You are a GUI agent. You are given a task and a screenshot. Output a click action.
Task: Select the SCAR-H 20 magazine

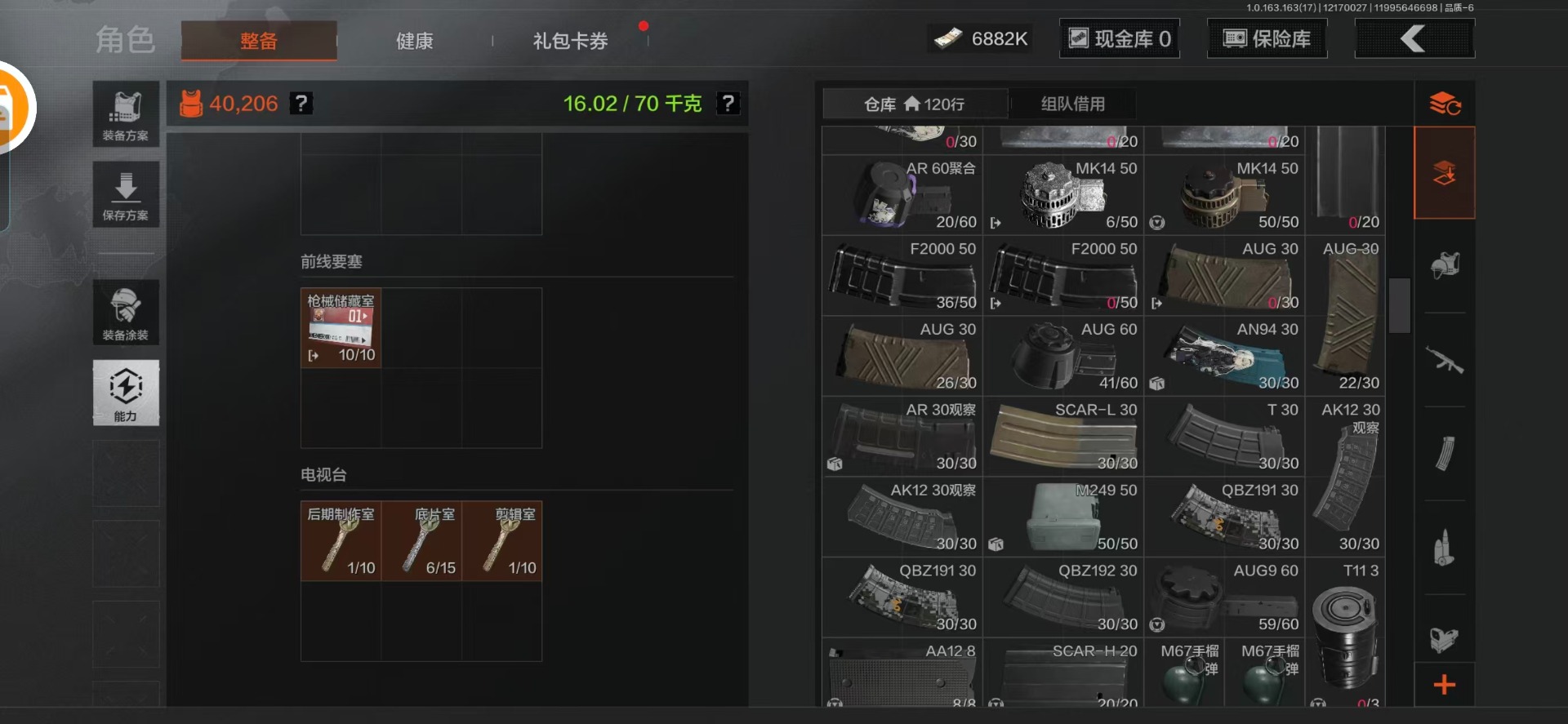[x=1063, y=673]
